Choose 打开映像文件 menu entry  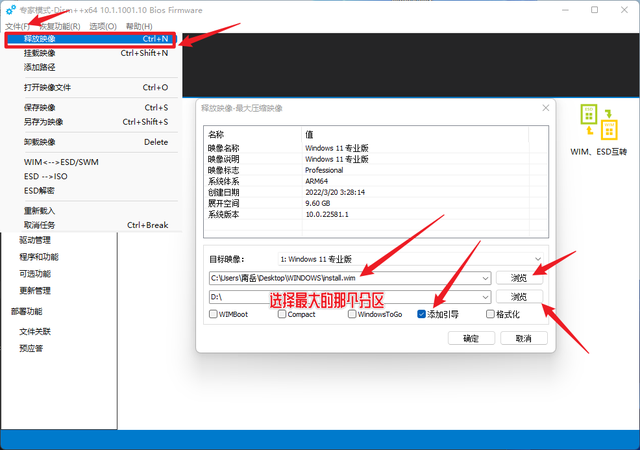[91, 87]
